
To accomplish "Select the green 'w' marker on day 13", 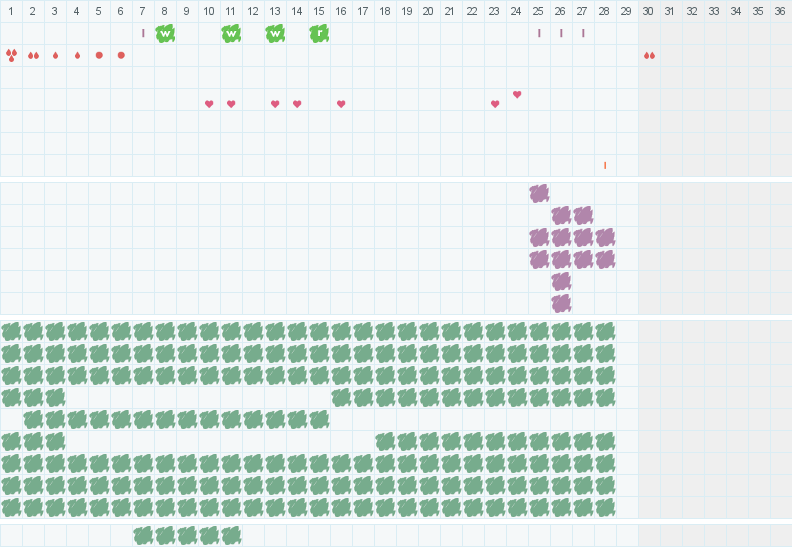I will [275, 33].
